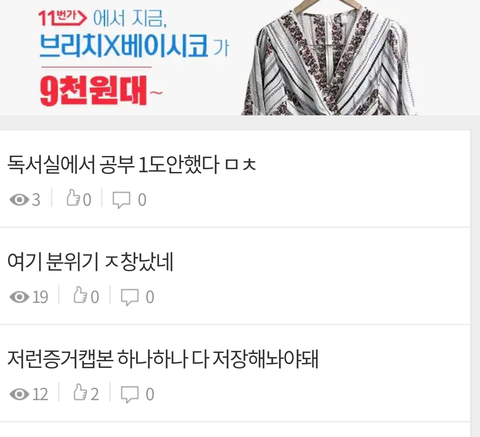Click the thumbs-up icon on first post
Screen dimensions: 480x437
pos(73,198)
